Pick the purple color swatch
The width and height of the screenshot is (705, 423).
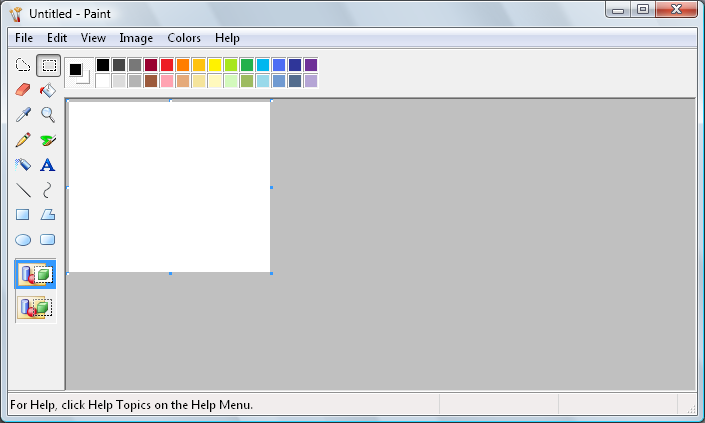(311, 65)
